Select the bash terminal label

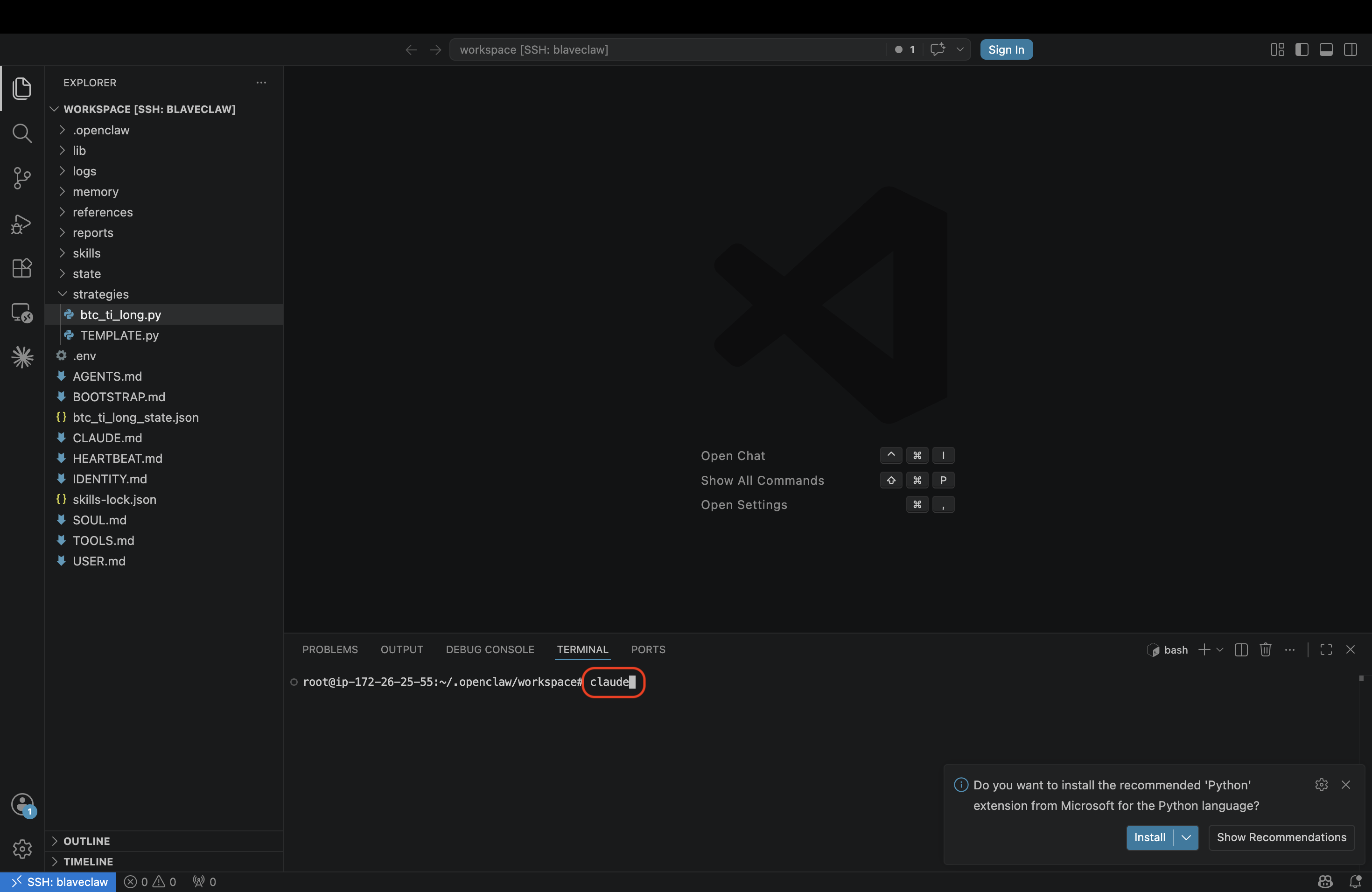point(1167,649)
